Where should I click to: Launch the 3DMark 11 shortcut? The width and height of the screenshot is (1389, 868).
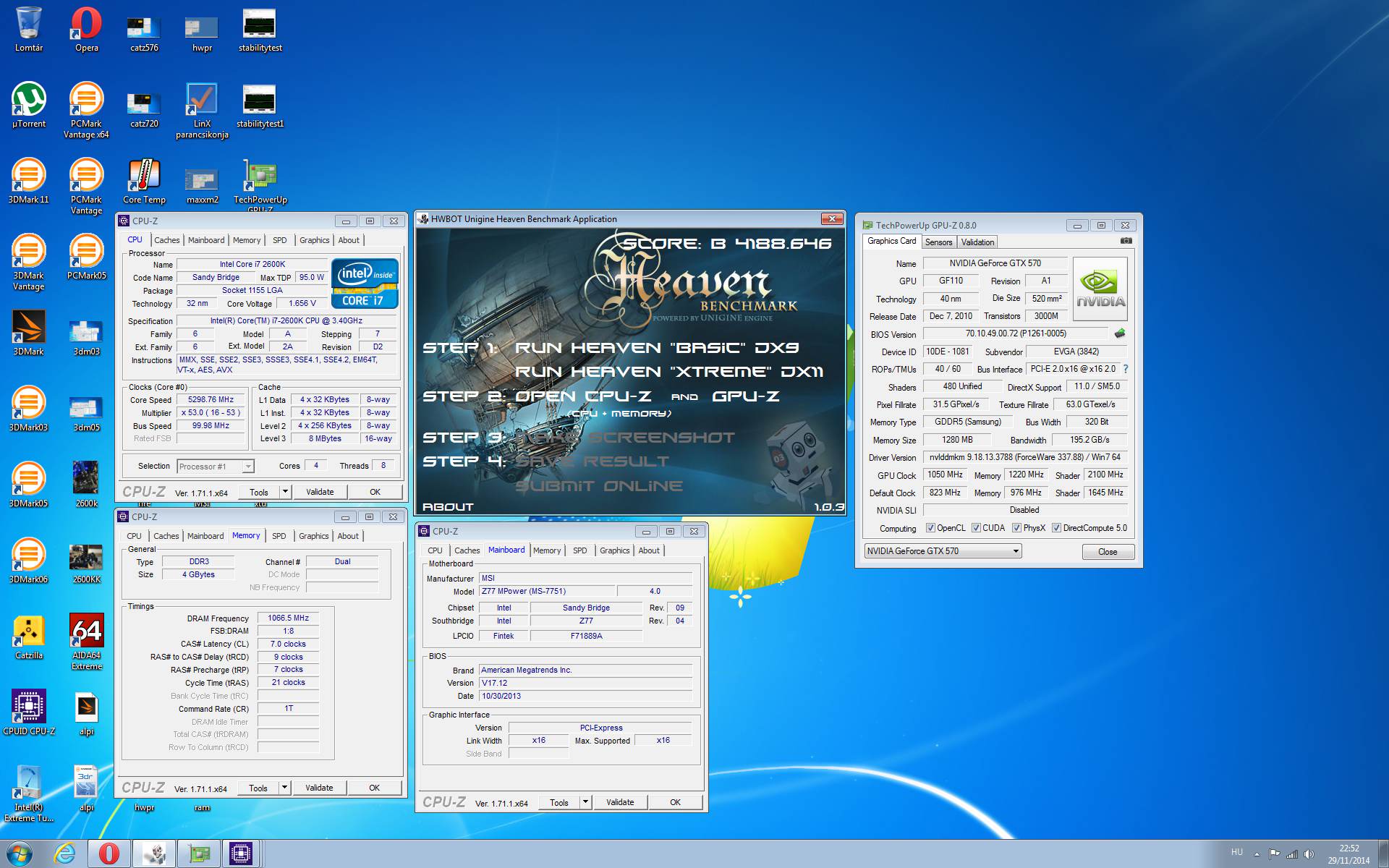28,181
